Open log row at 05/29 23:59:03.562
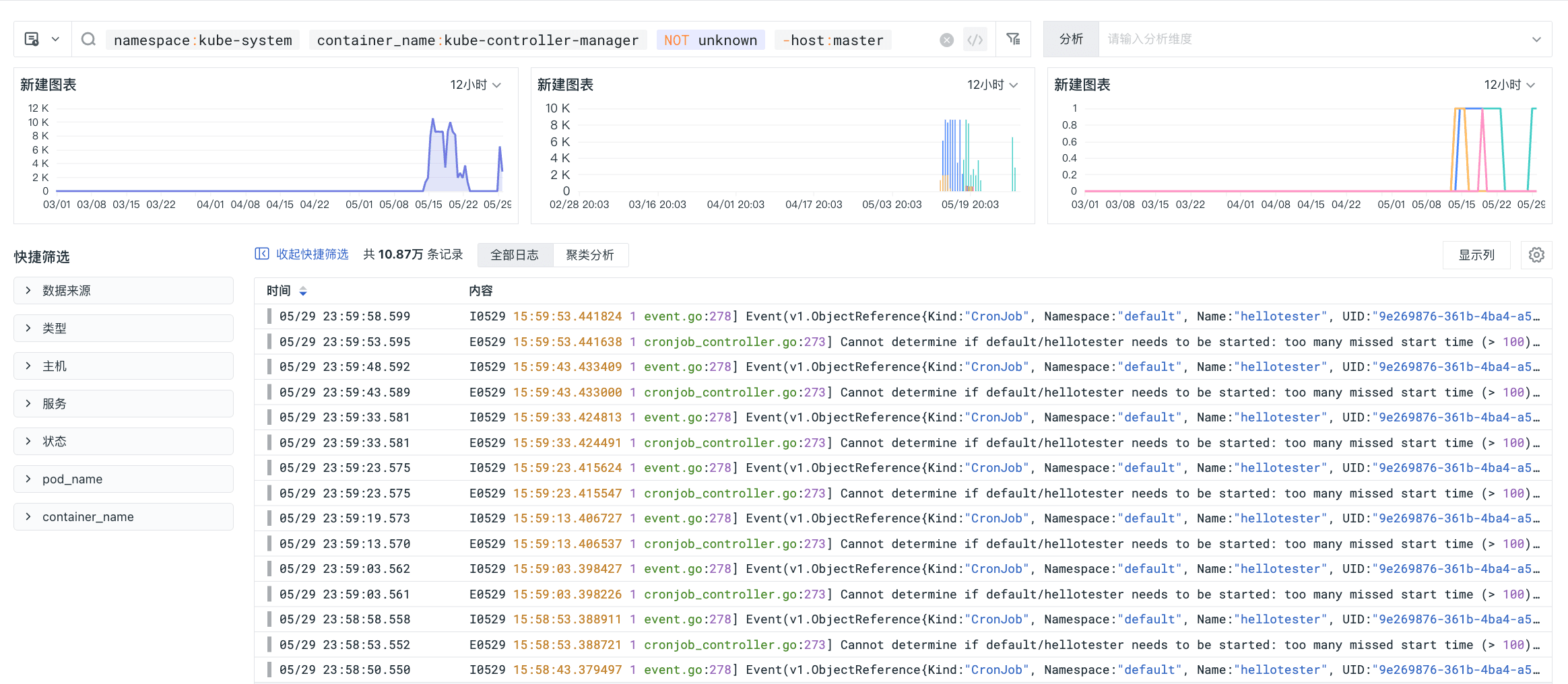This screenshot has height=684, width=1568. 903,569
